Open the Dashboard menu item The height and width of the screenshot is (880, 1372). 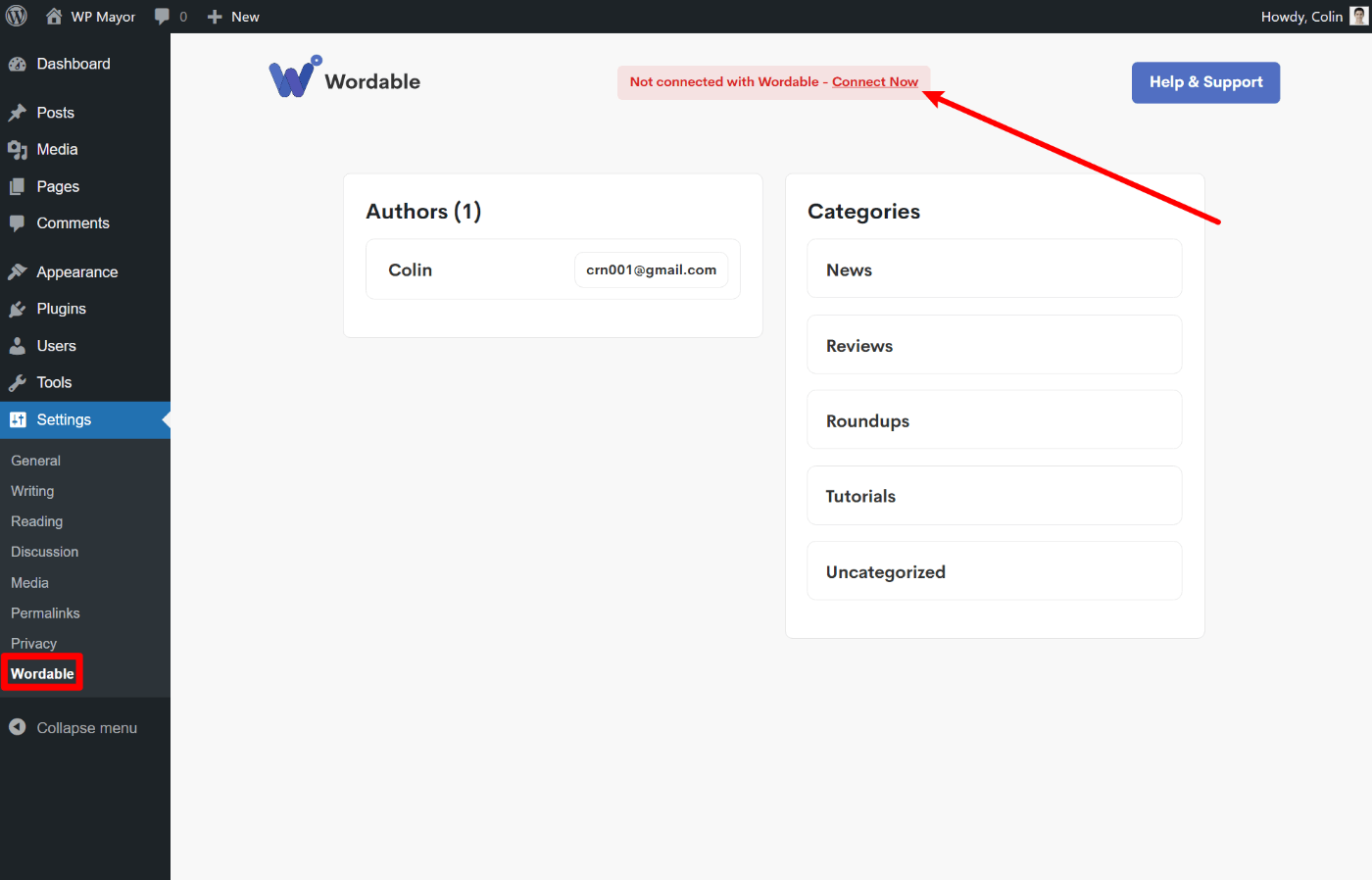[x=73, y=64]
